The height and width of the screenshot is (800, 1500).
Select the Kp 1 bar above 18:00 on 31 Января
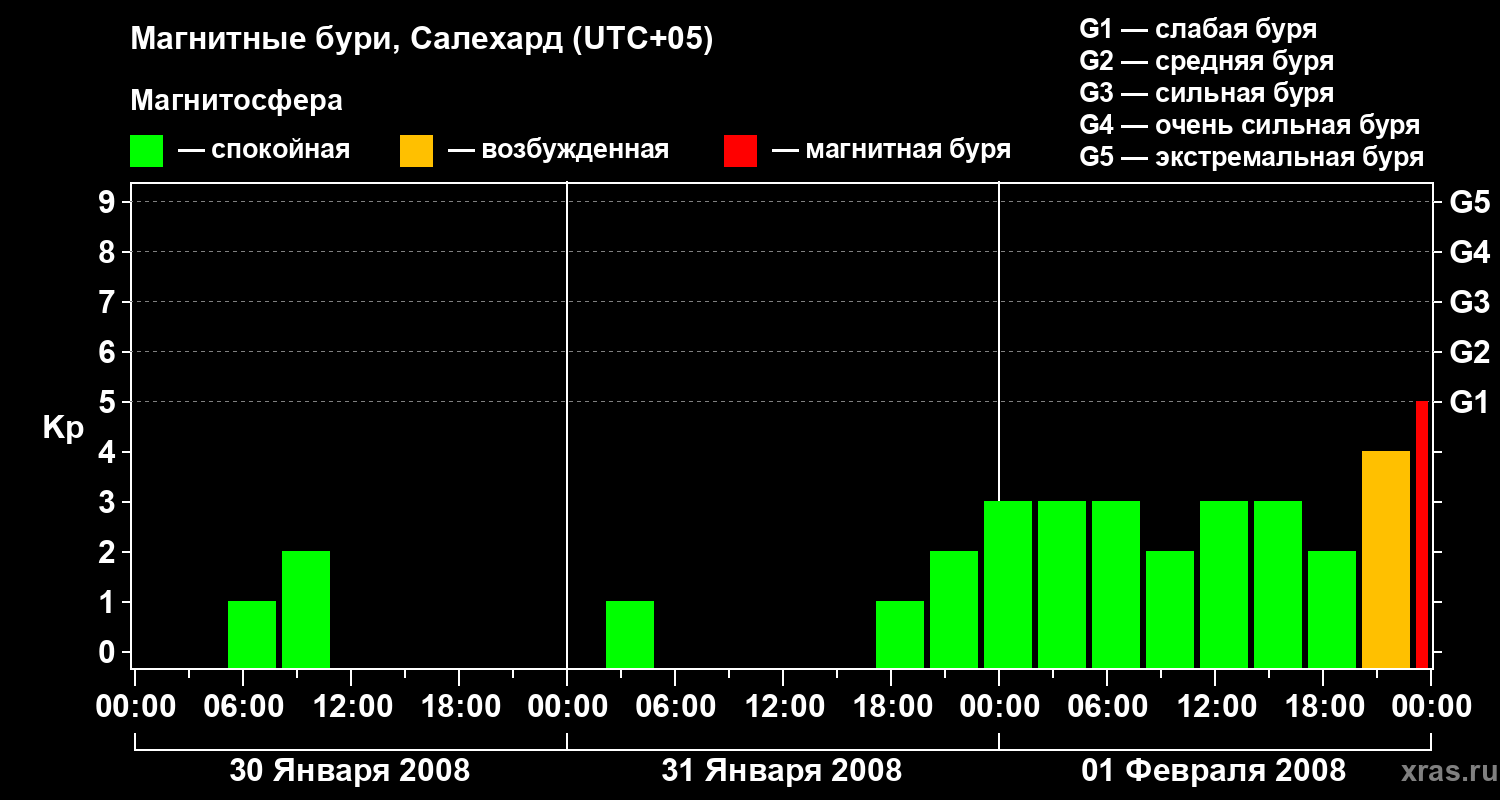[900, 634]
